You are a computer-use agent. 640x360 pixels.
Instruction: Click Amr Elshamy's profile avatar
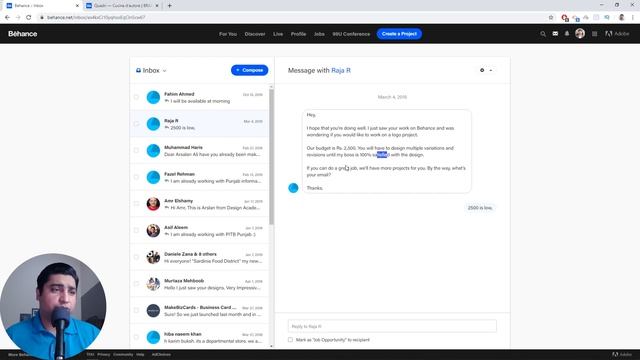[153, 204]
